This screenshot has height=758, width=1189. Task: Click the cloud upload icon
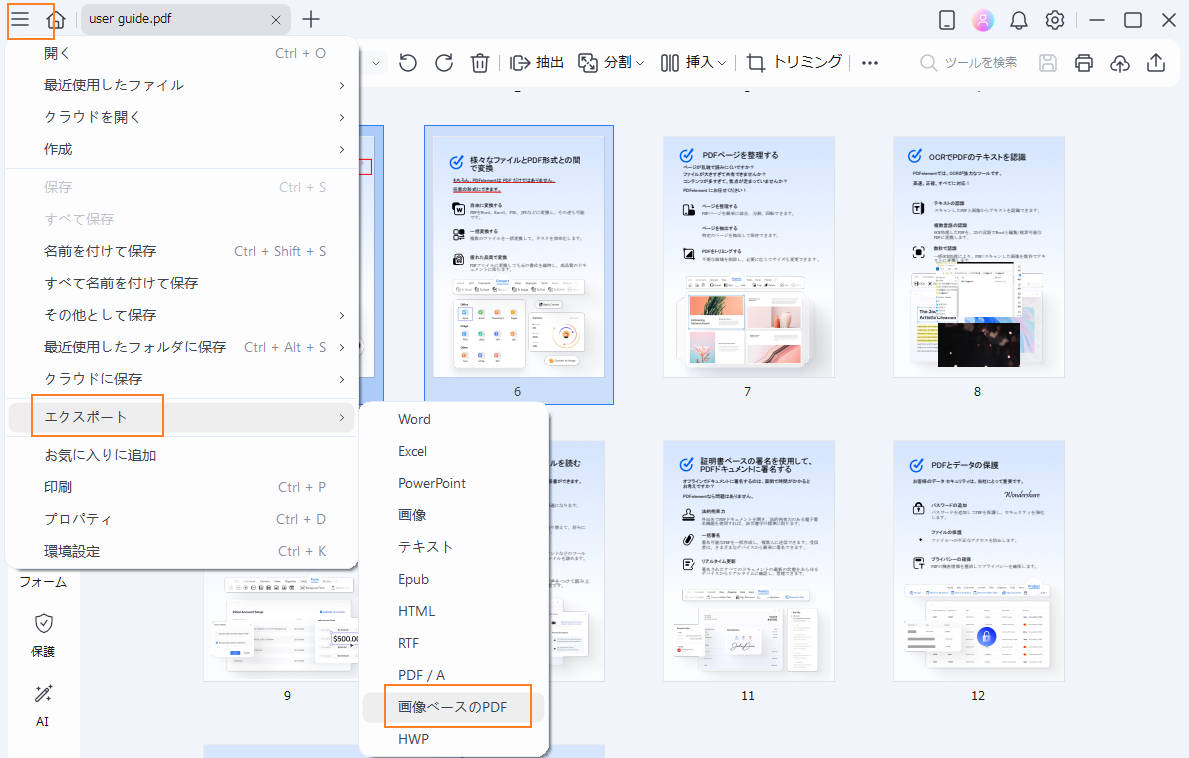(x=1120, y=62)
